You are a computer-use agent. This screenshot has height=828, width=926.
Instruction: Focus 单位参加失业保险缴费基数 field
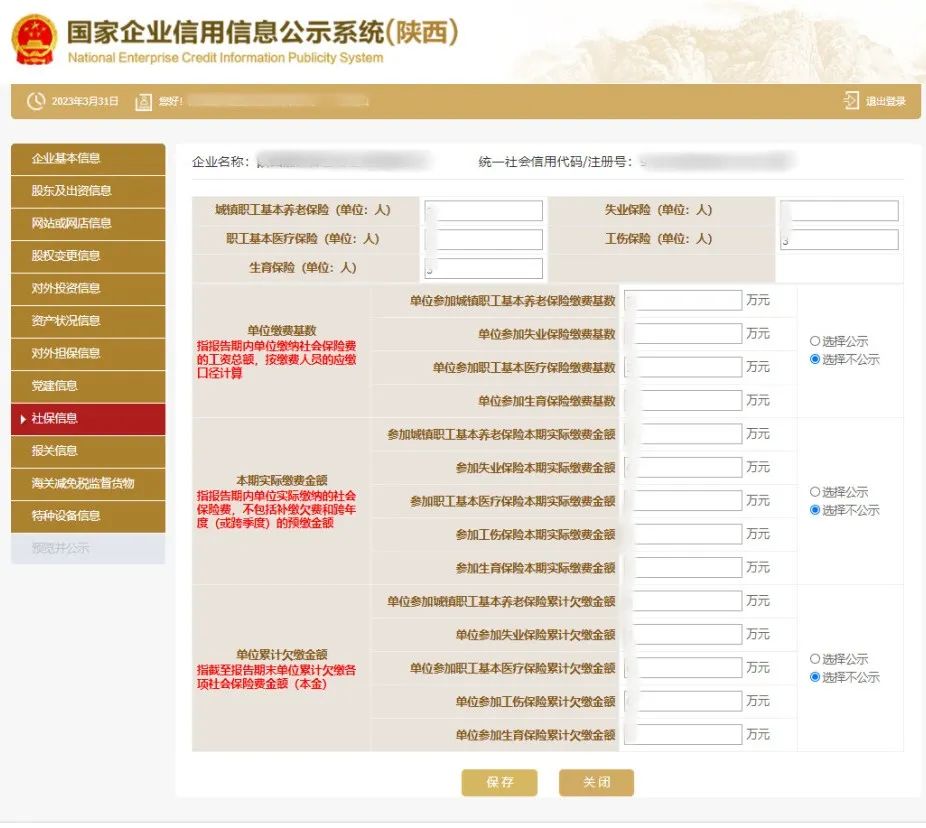coord(683,334)
